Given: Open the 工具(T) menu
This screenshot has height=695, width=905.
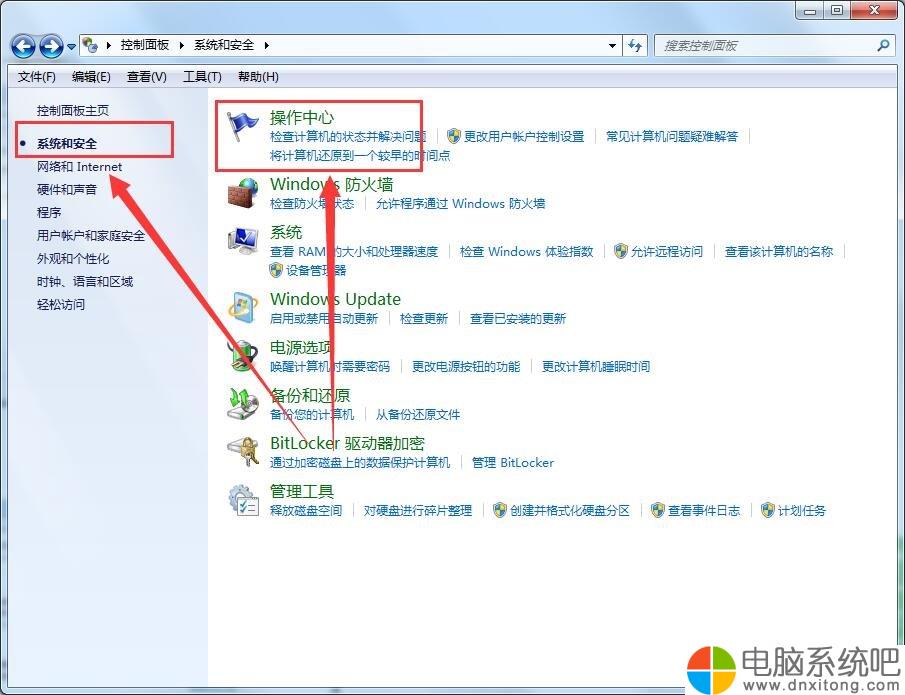Looking at the screenshot, I should click(x=202, y=77).
